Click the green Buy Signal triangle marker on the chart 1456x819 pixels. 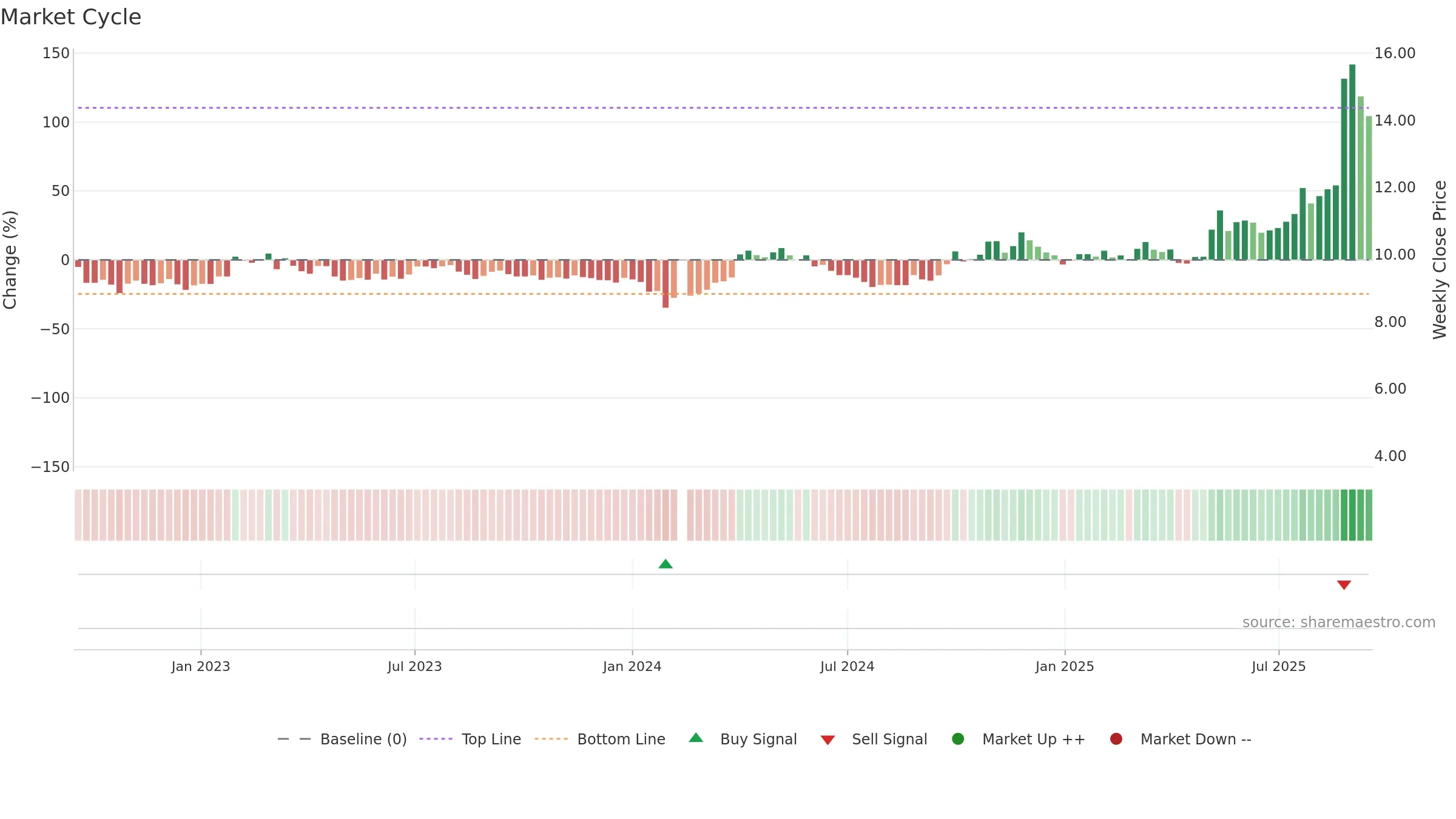click(x=666, y=564)
